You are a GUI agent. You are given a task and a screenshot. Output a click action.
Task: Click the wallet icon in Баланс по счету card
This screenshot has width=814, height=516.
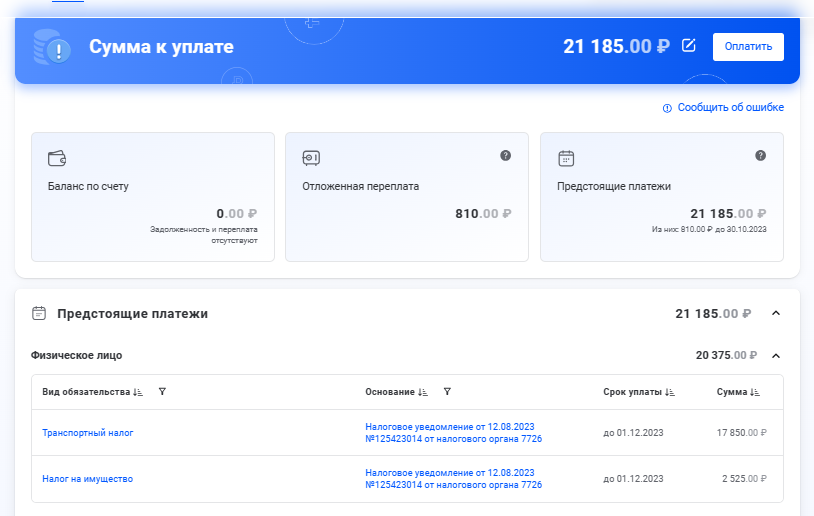(x=57, y=158)
